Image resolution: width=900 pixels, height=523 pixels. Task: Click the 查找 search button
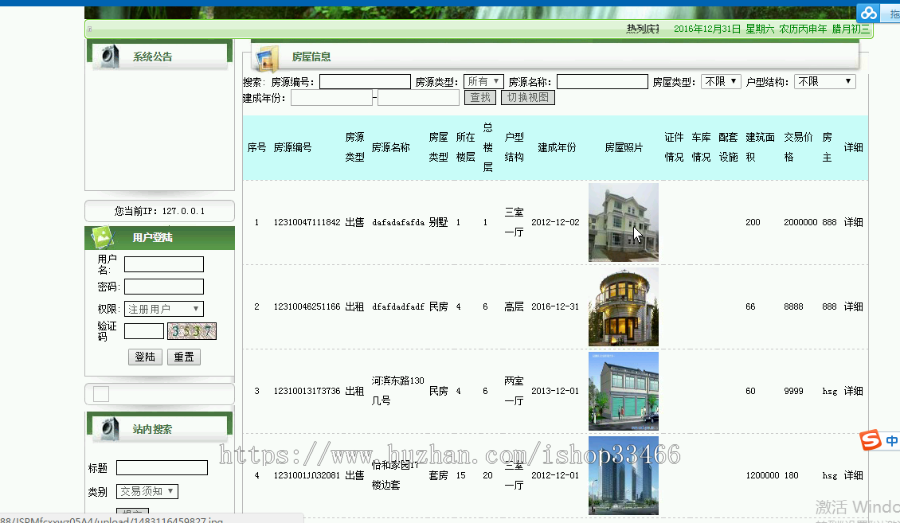[x=480, y=98]
